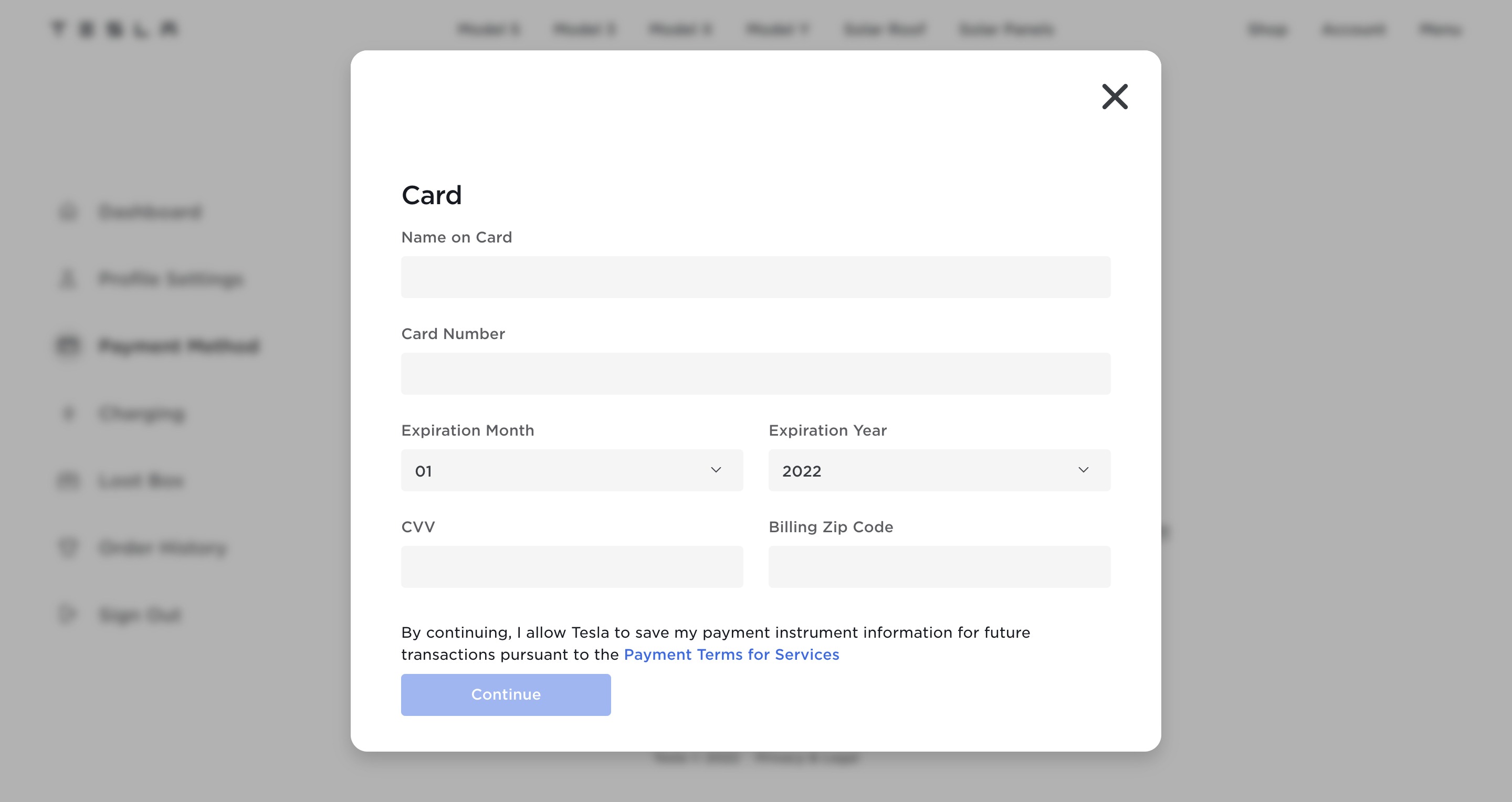The image size is (1512, 802).
Task: Click the Order History icon in sidebar
Action: pos(68,547)
